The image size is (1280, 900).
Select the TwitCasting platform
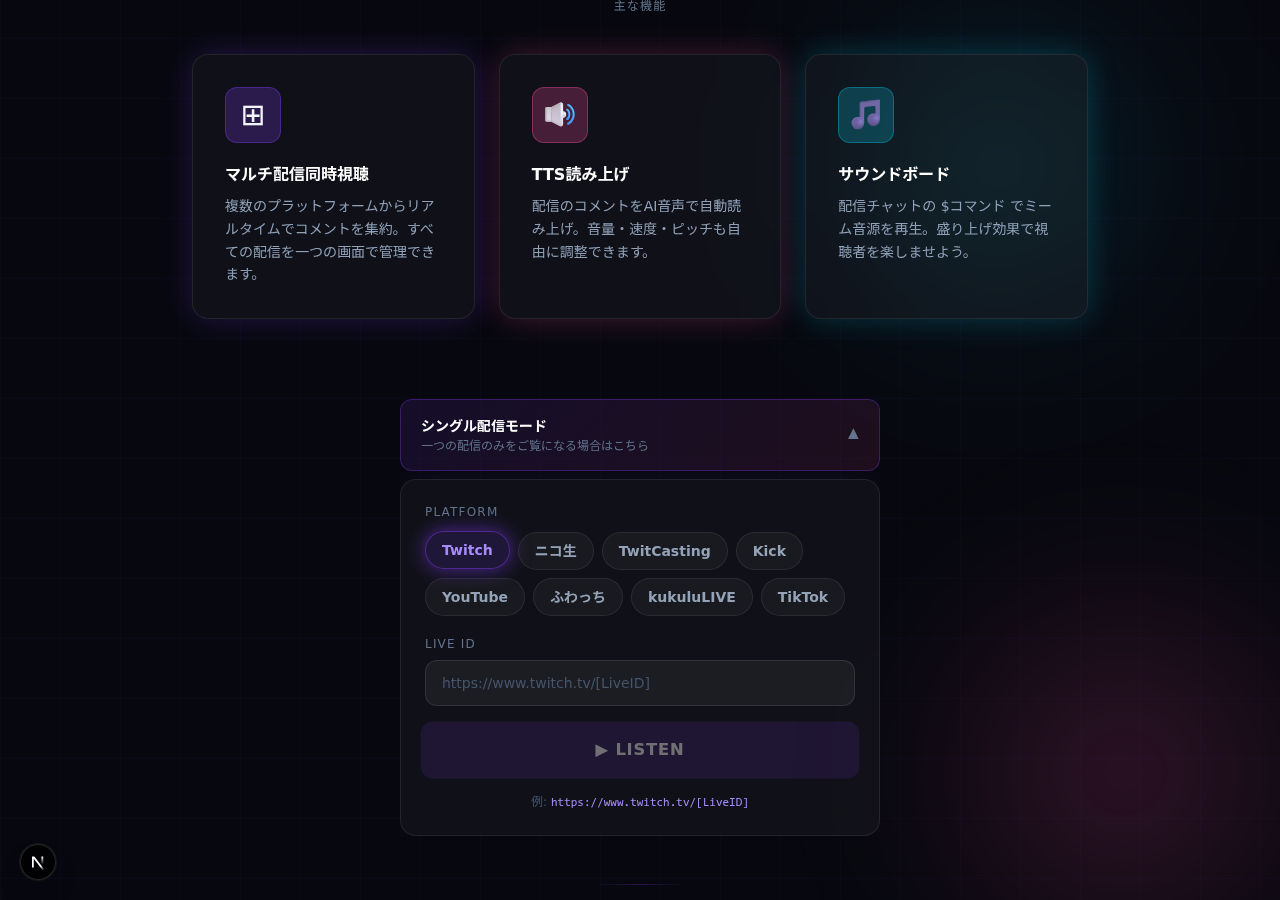coord(665,551)
